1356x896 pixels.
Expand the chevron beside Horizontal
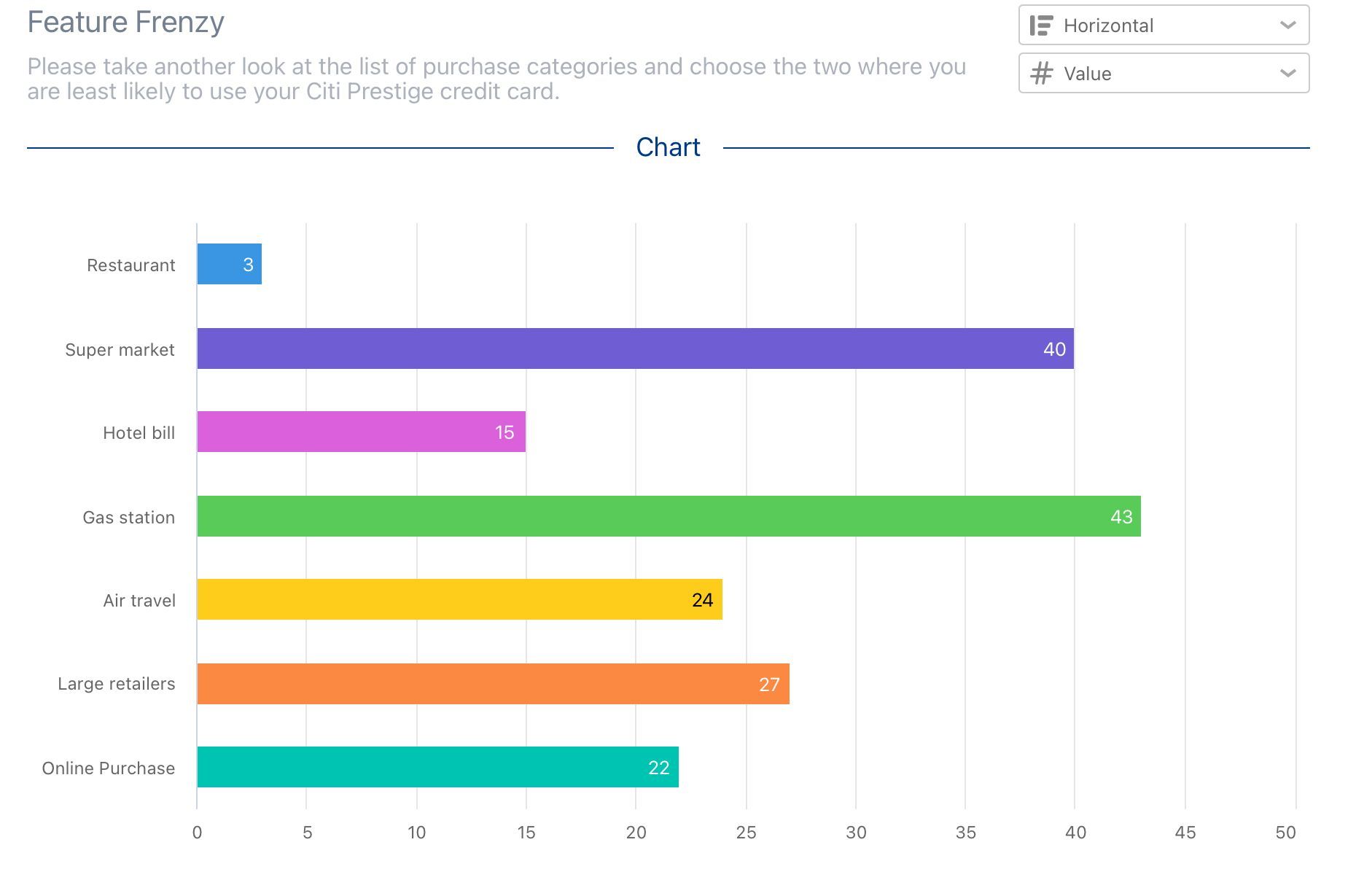(1288, 26)
